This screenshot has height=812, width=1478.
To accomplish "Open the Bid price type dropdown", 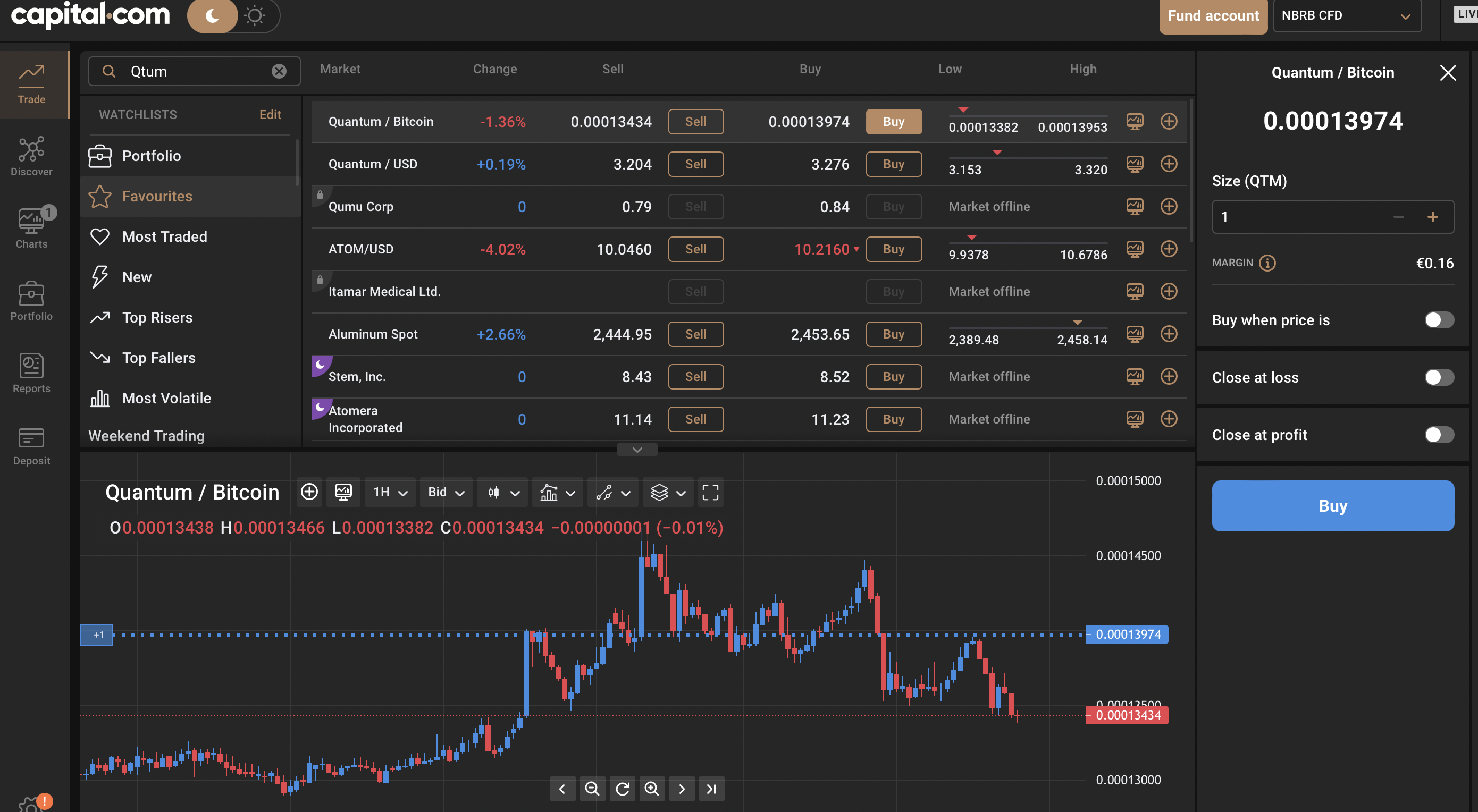I will 446,492.
